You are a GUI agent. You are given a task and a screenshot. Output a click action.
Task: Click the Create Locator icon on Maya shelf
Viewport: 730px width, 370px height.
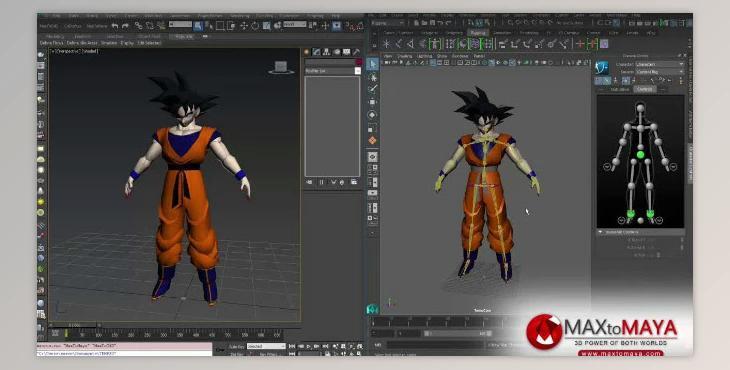tap(386, 44)
